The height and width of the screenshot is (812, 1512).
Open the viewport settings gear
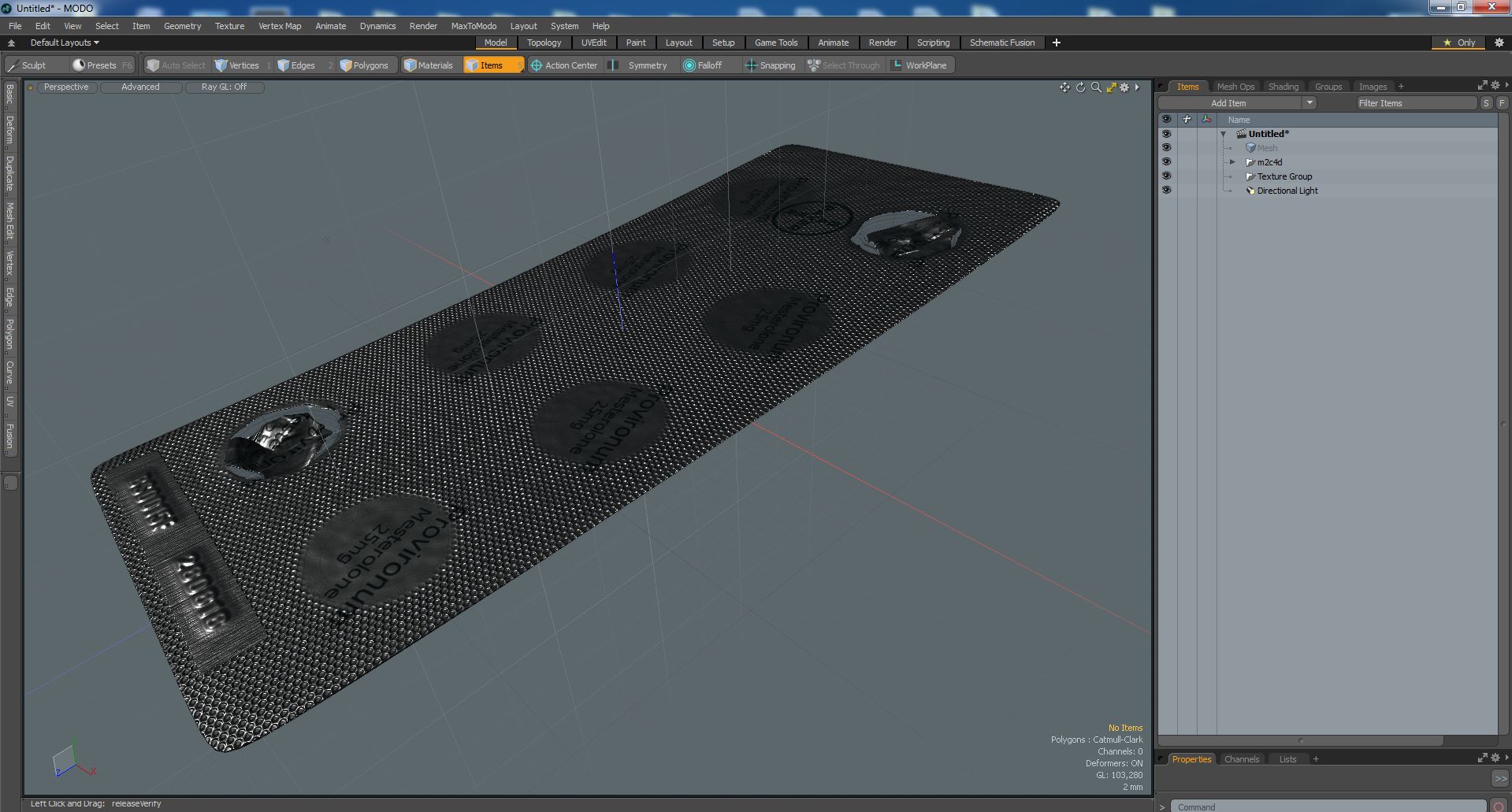1124,87
